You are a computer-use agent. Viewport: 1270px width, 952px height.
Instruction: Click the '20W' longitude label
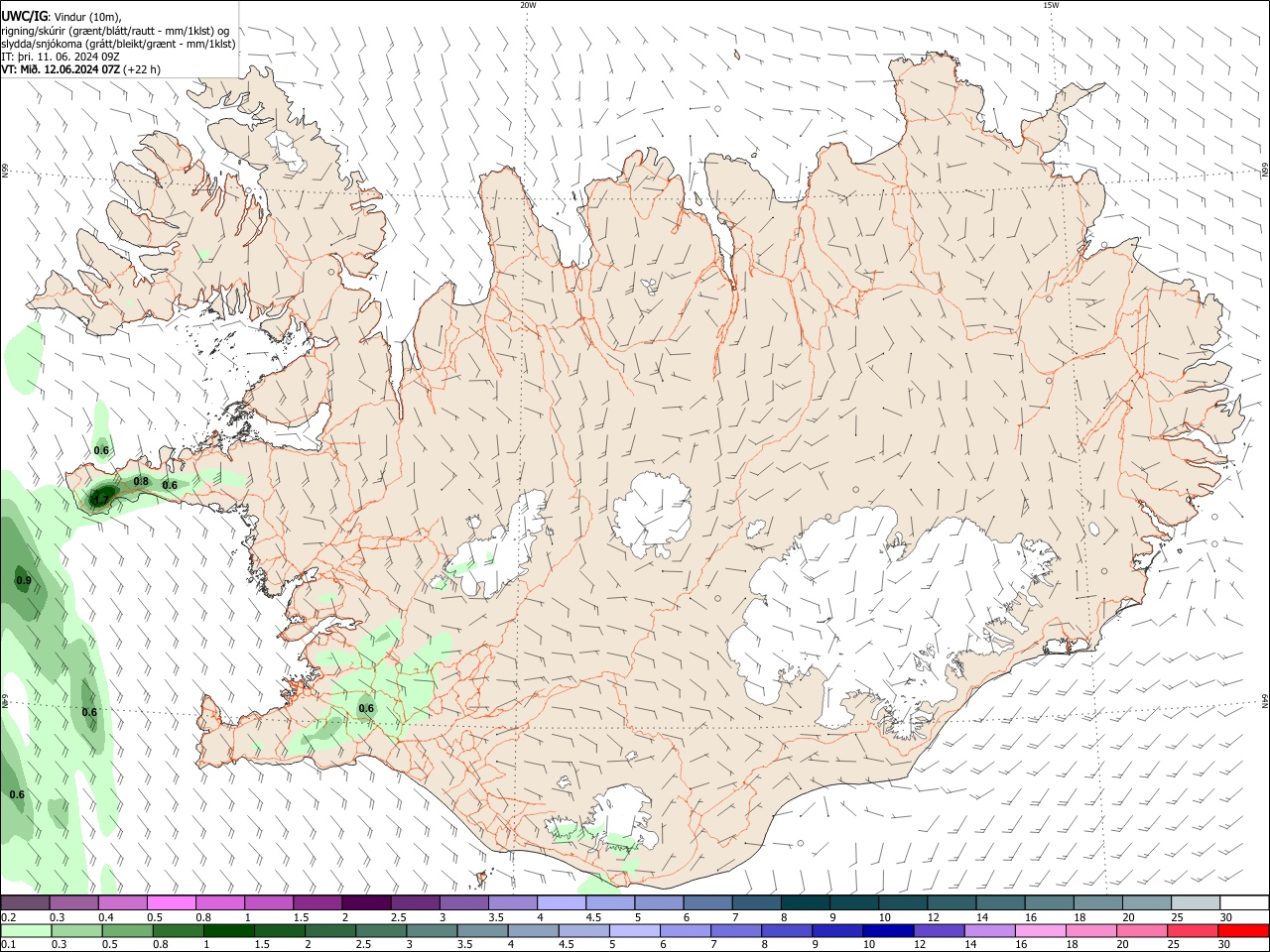click(x=528, y=5)
